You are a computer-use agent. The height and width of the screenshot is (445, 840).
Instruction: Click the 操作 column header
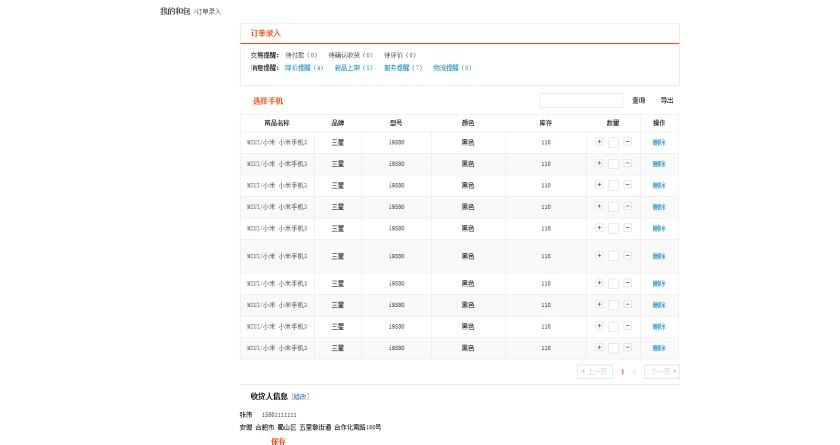coord(659,123)
